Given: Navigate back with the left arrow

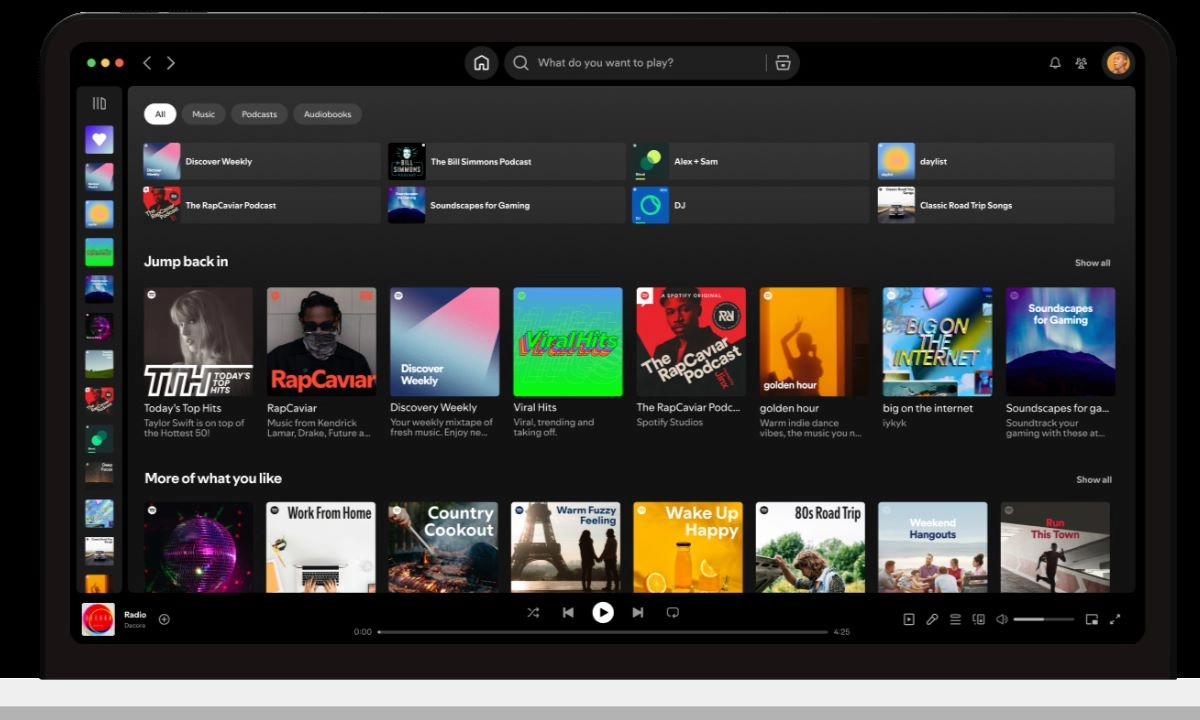Looking at the screenshot, I should tap(147, 62).
